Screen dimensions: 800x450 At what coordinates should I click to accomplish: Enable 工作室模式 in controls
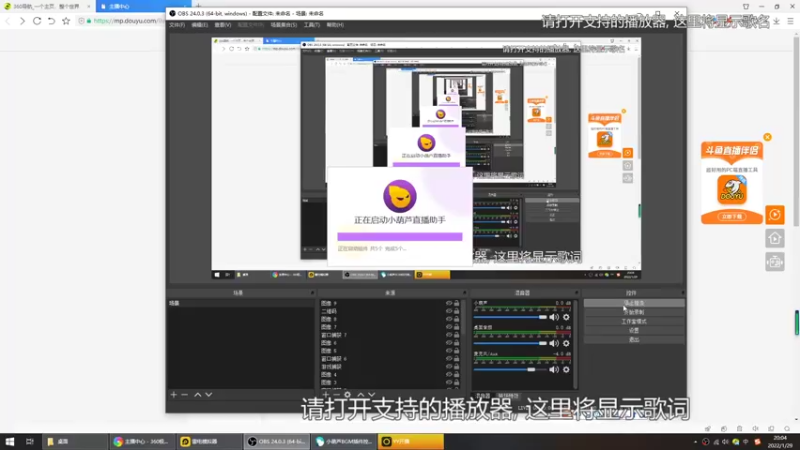[x=634, y=321]
